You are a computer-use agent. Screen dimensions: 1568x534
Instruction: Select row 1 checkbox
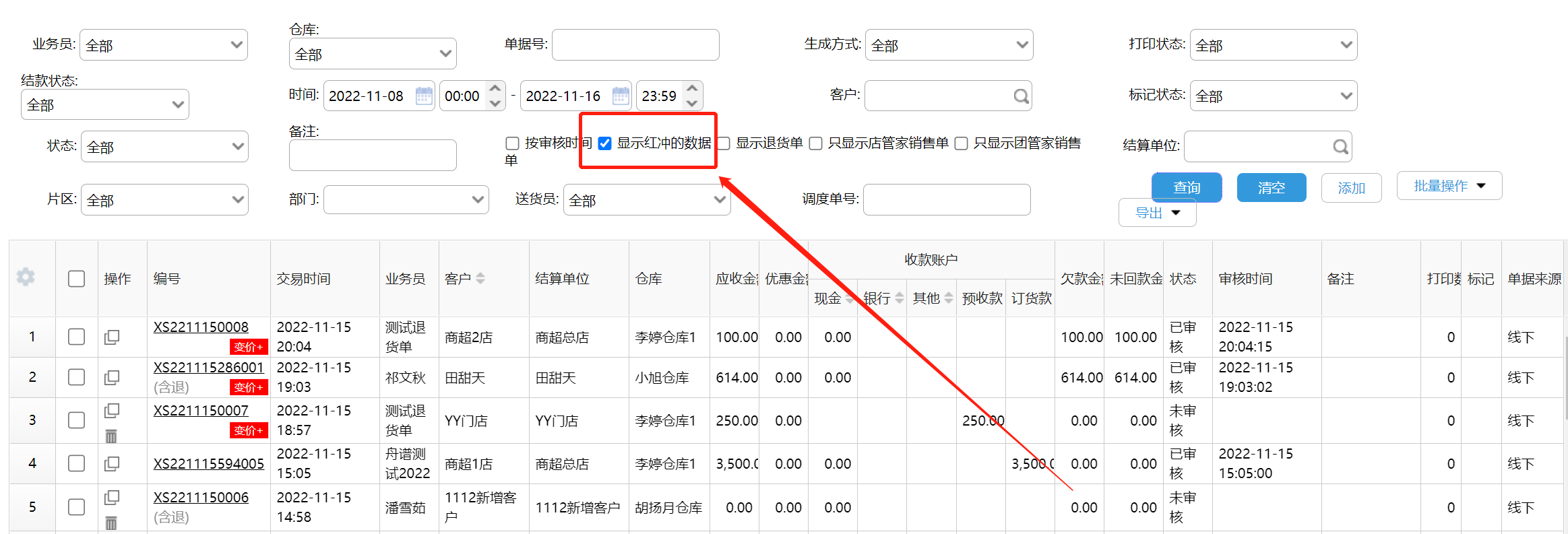[76, 337]
